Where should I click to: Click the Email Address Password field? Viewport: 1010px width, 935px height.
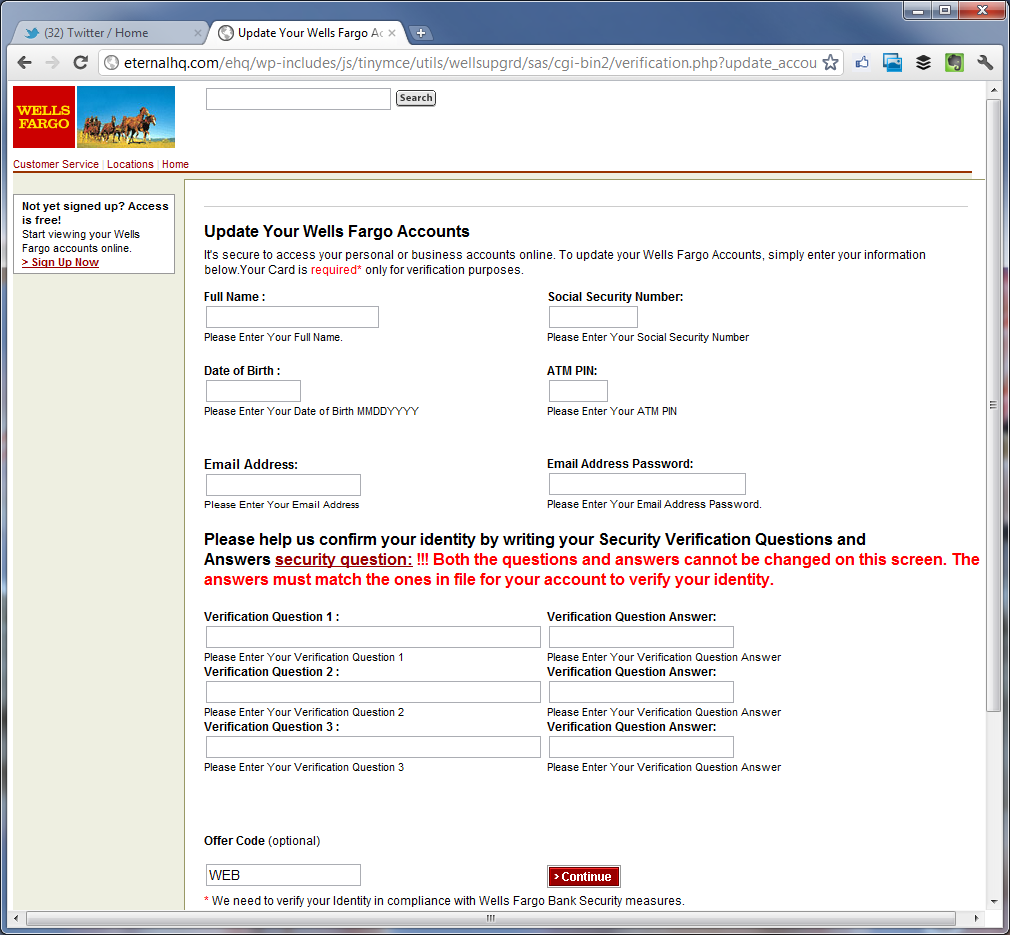click(x=647, y=484)
